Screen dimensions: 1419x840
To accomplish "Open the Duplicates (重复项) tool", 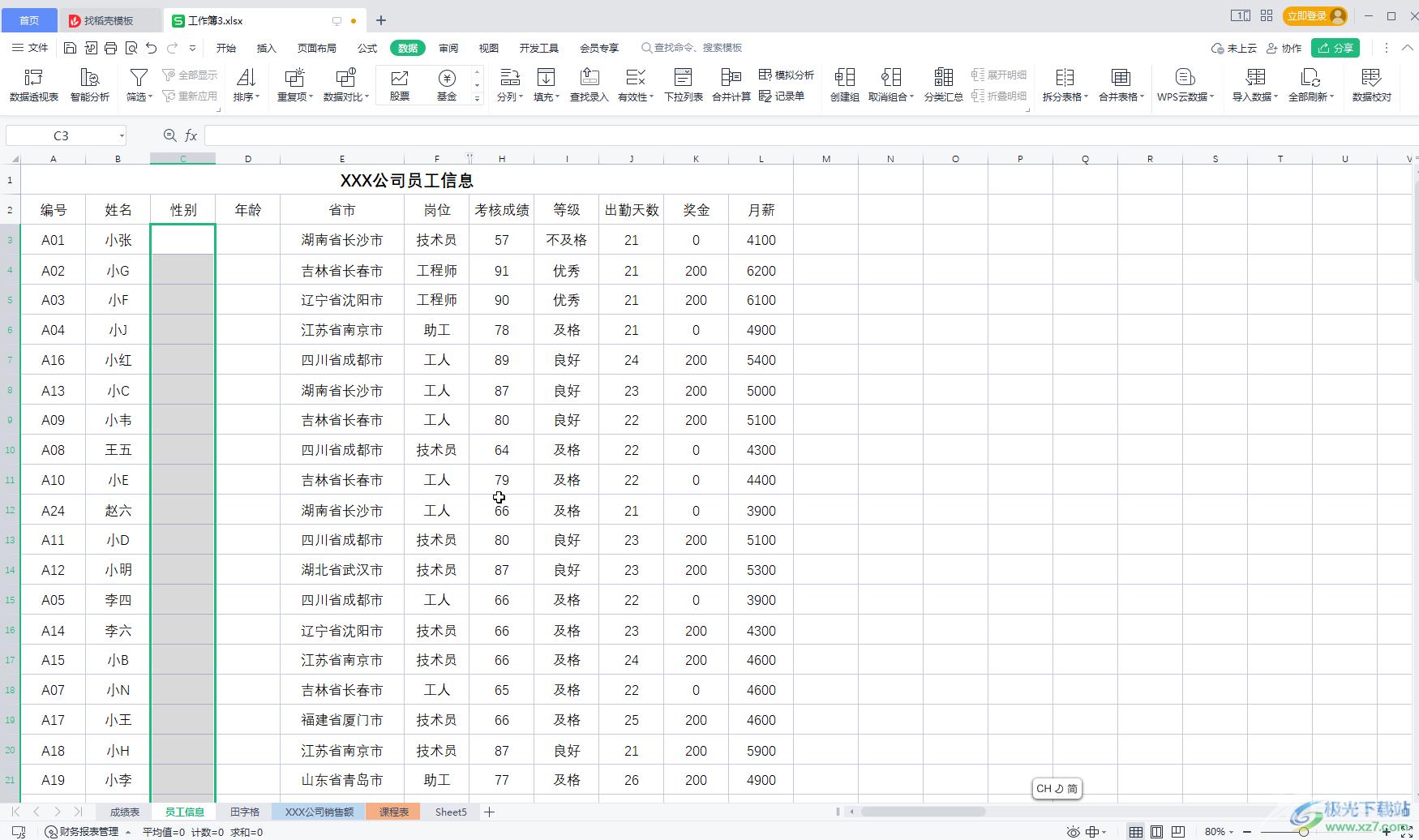I will (x=294, y=85).
